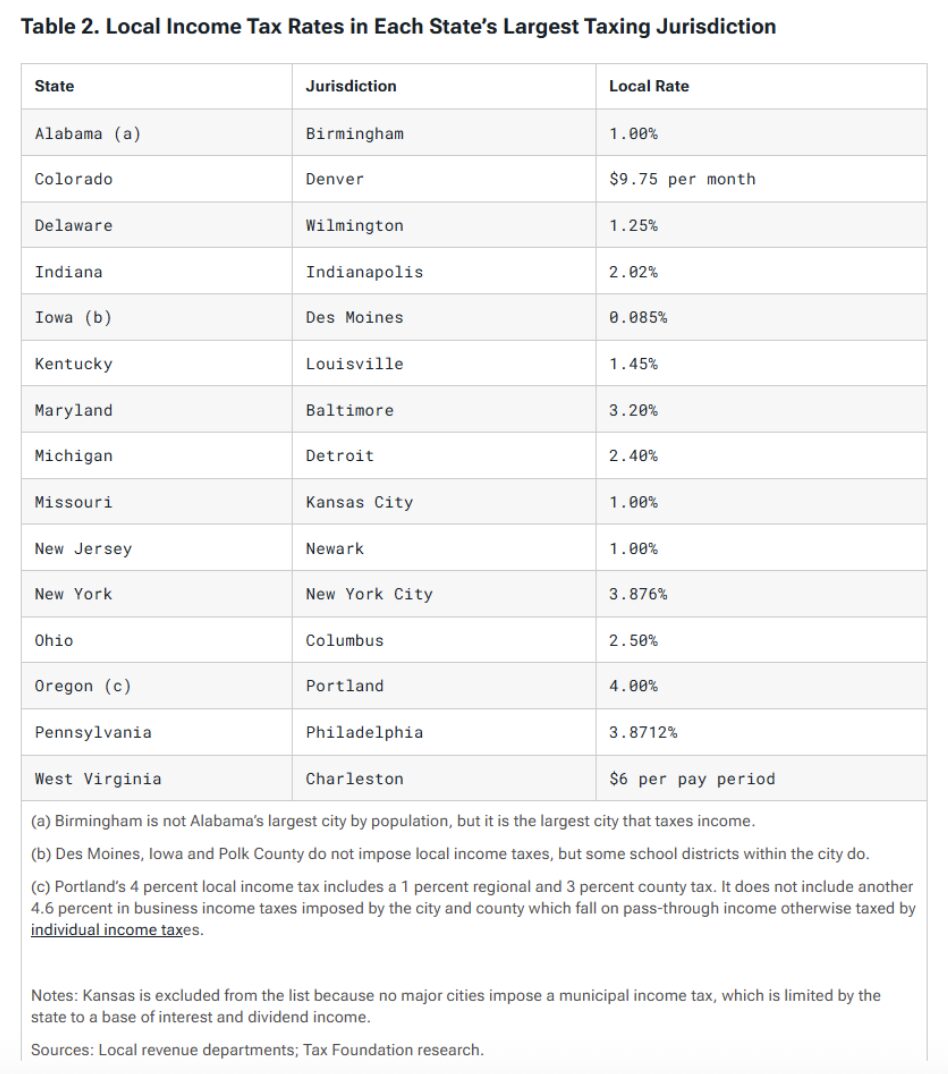Click footnote (c) about Portland's tax
This screenshot has height=1074, width=948.
click(473, 908)
